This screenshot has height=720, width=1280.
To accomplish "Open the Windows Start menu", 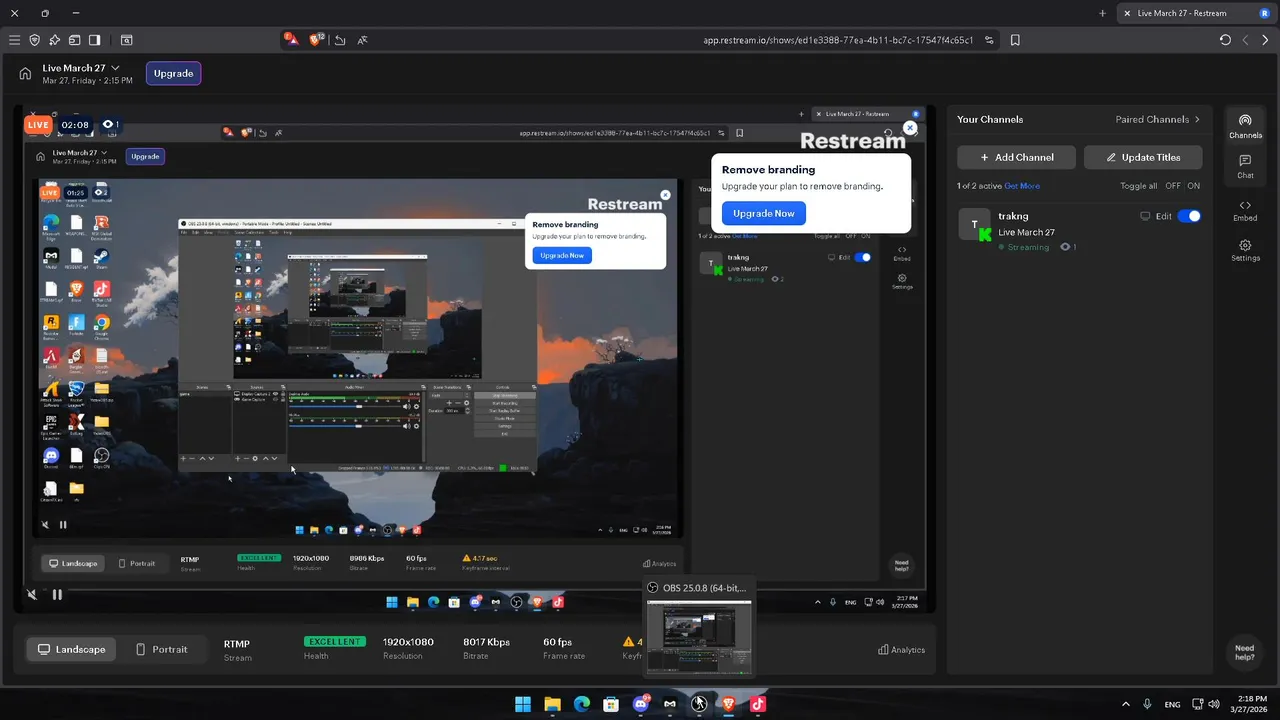I will (x=523, y=704).
